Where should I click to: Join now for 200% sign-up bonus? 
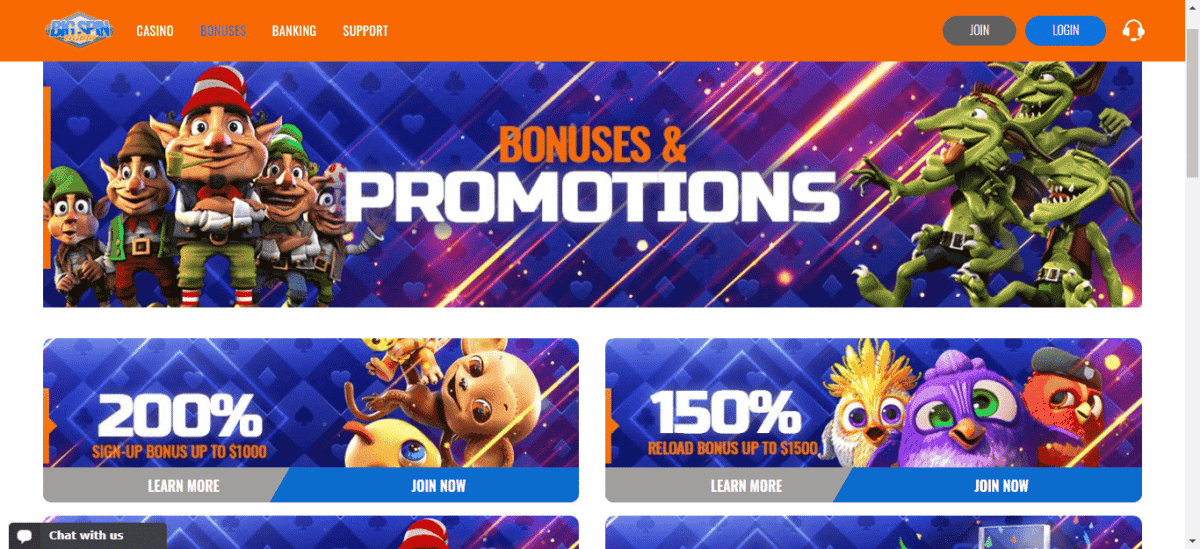(438, 485)
